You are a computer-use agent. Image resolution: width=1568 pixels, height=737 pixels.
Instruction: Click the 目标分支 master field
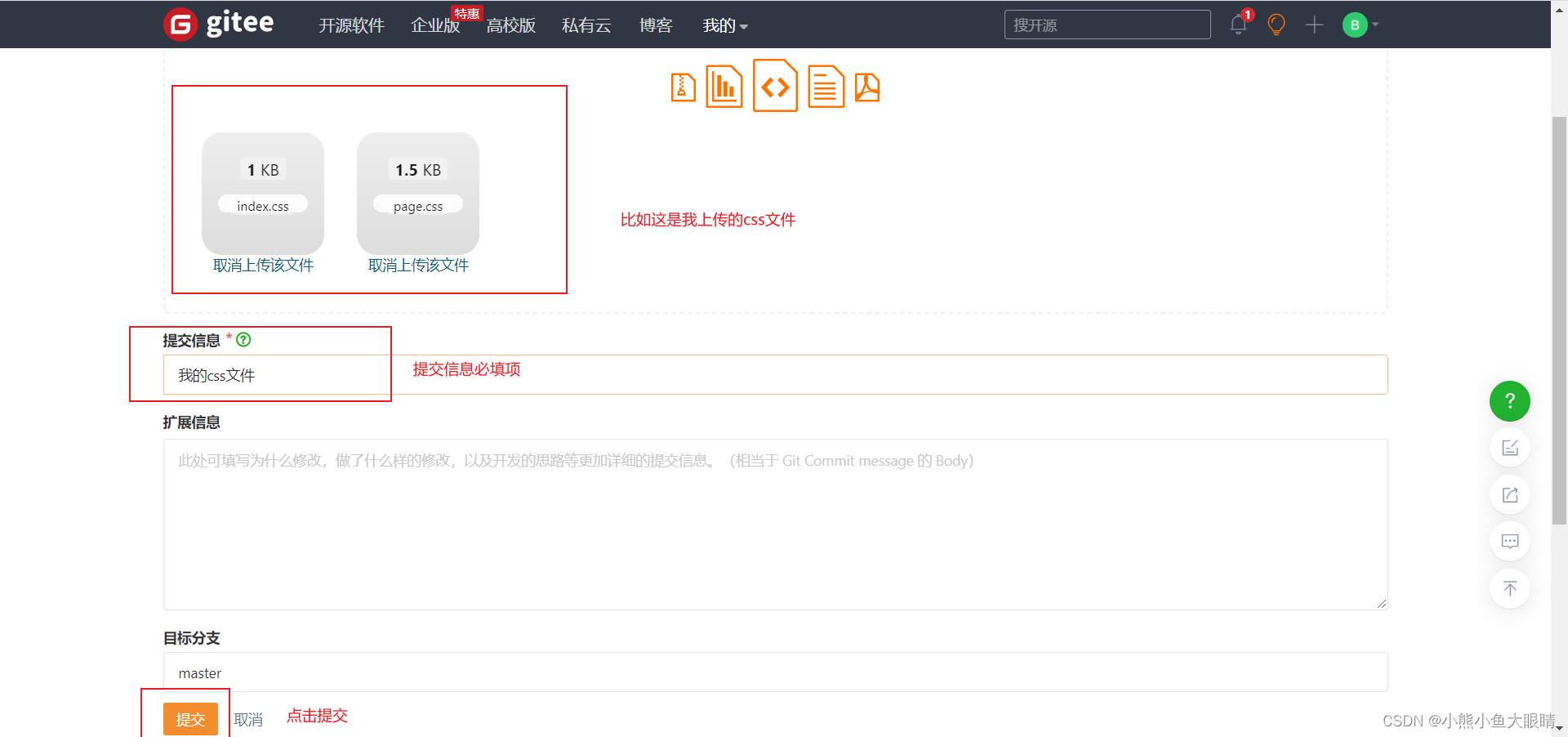pos(775,672)
